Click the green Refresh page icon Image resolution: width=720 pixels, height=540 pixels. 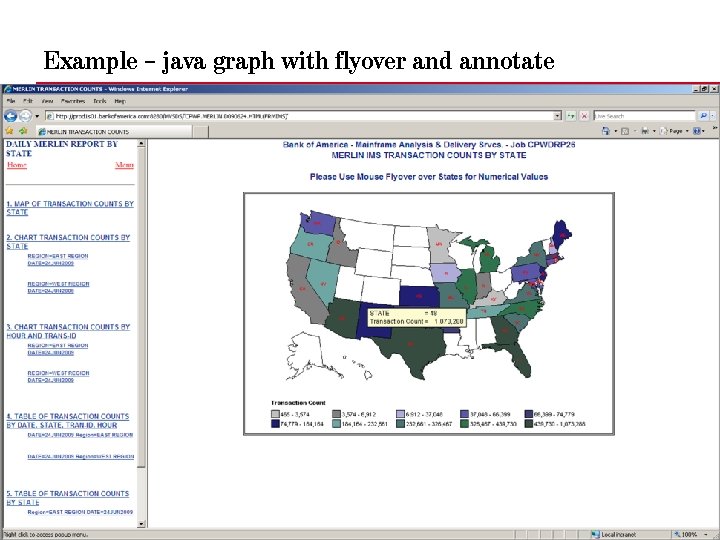coord(571,116)
